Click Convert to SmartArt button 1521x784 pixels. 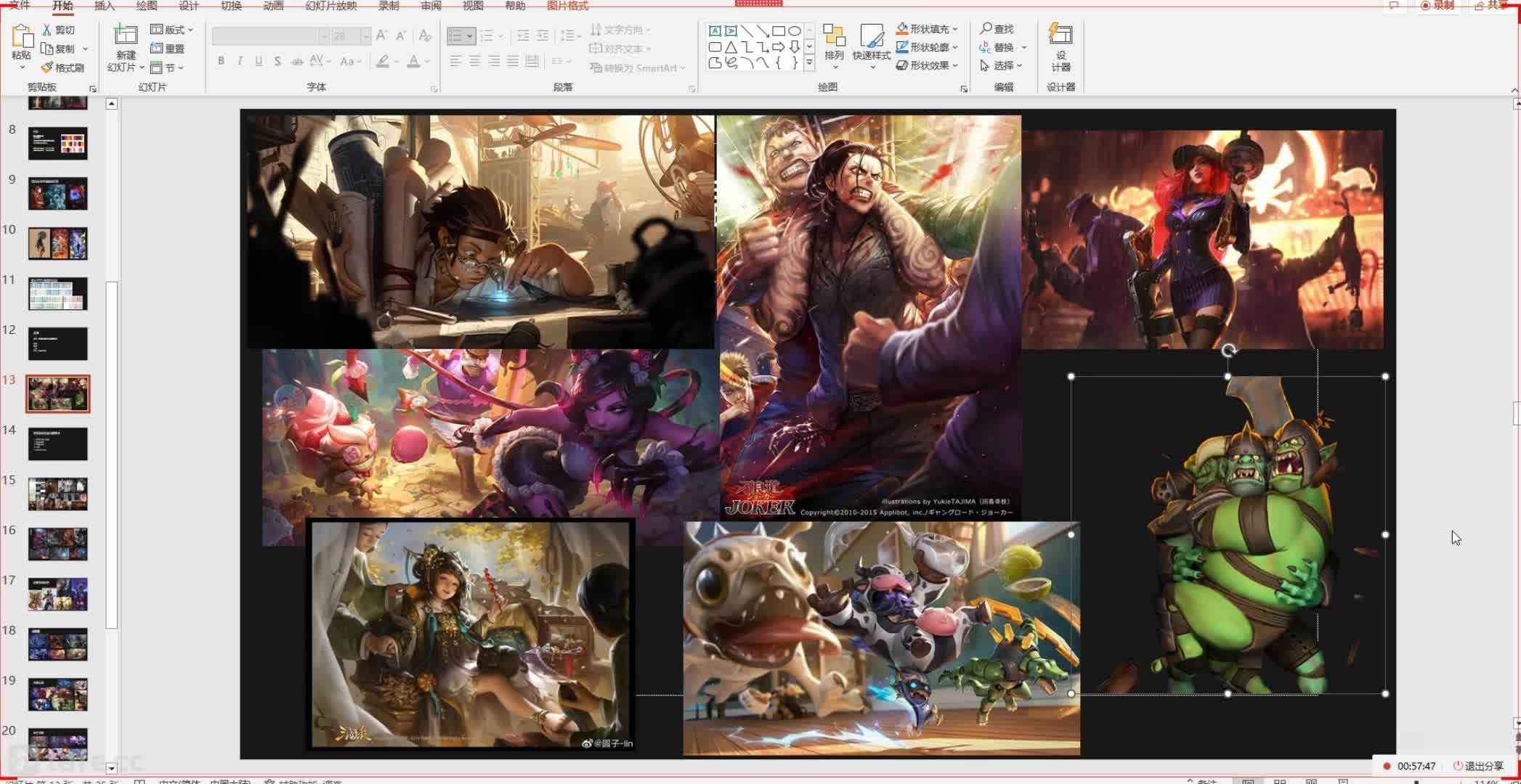[637, 68]
